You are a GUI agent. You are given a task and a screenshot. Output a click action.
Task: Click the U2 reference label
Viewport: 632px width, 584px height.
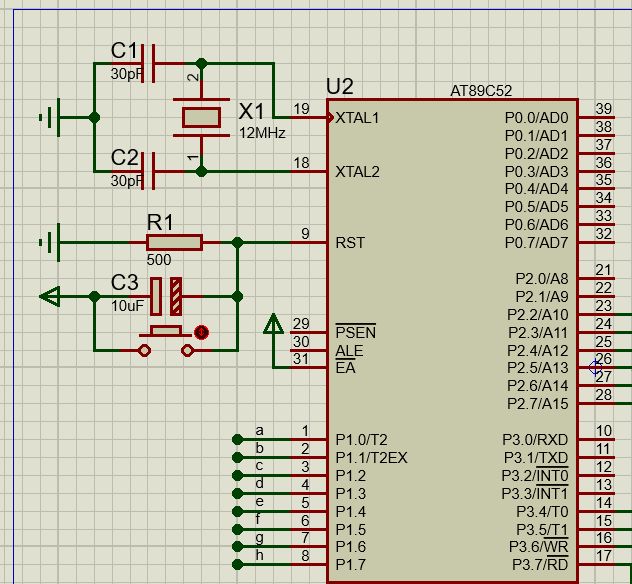coord(340,86)
